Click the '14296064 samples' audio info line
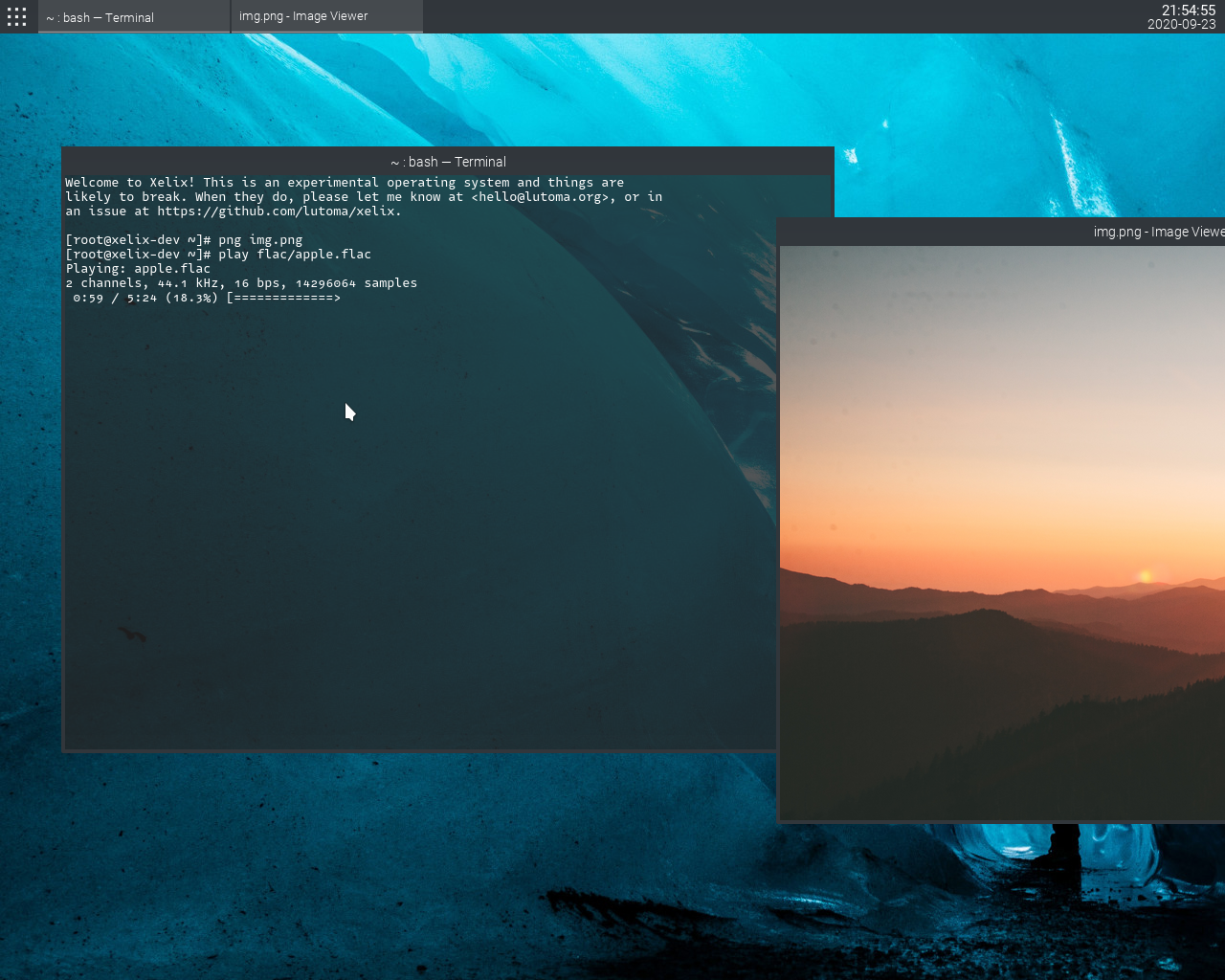The width and height of the screenshot is (1225, 980). (x=241, y=283)
